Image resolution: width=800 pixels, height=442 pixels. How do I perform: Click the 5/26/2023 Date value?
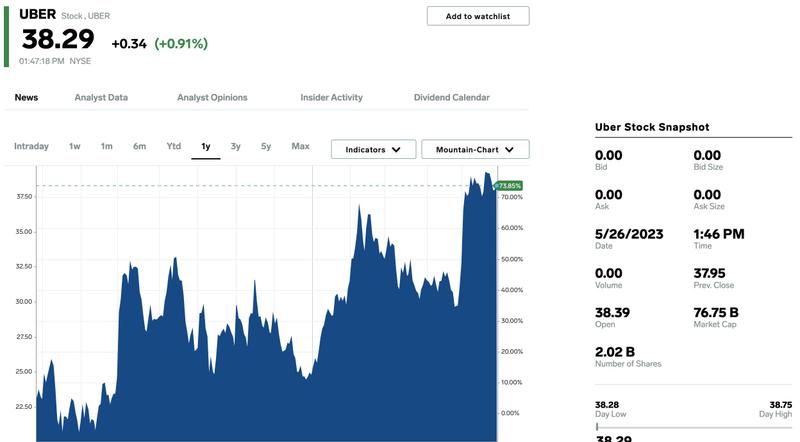[x=629, y=234]
